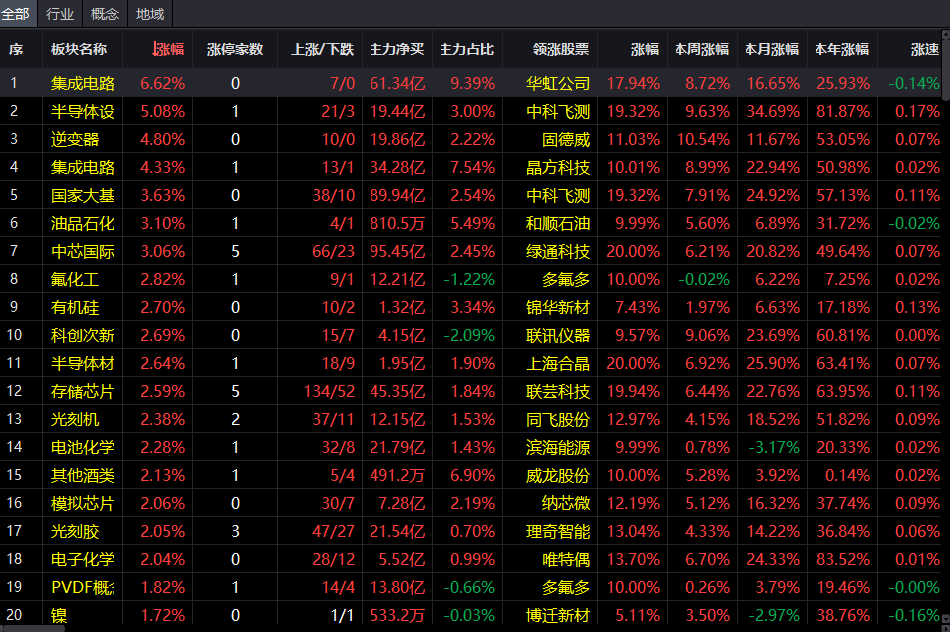Open leading stock 同飞股份
Screen dimensions: 950x632
(558, 419)
